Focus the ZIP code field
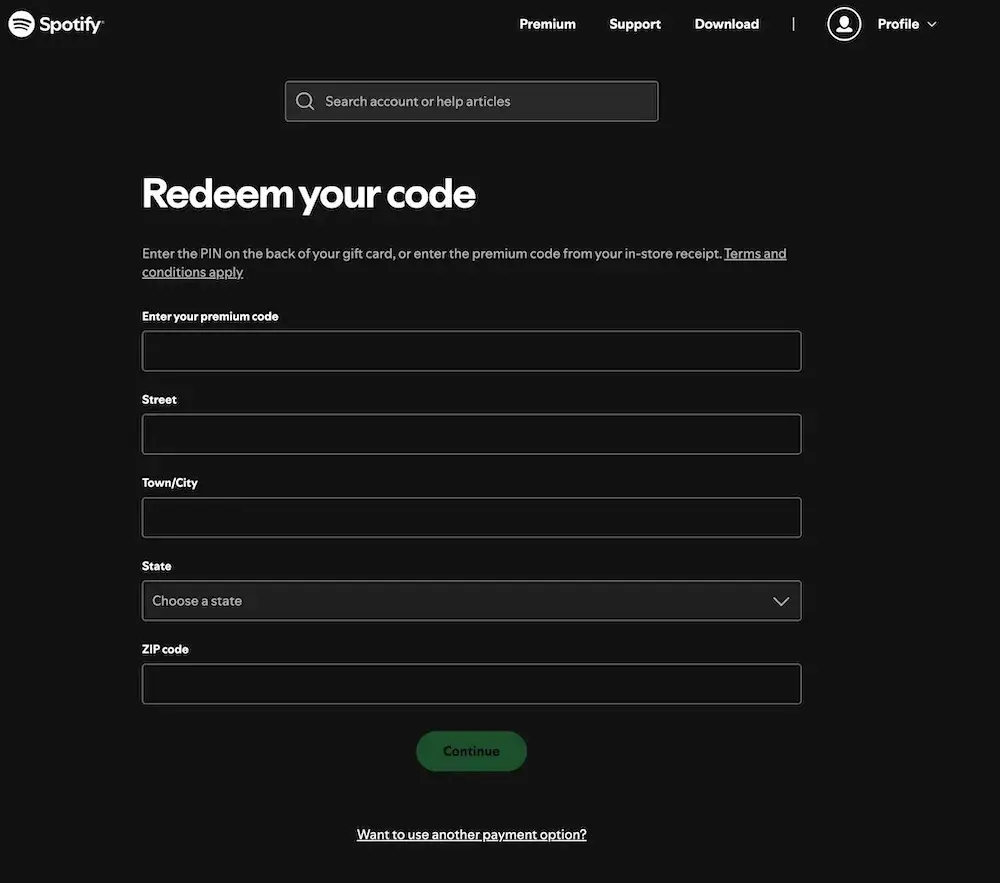Image resolution: width=1000 pixels, height=883 pixels. (x=472, y=684)
